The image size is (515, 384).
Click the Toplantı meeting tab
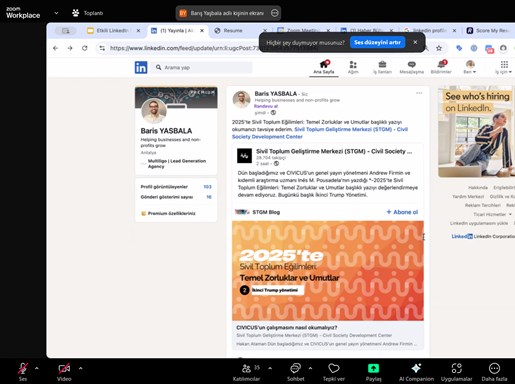88,13
